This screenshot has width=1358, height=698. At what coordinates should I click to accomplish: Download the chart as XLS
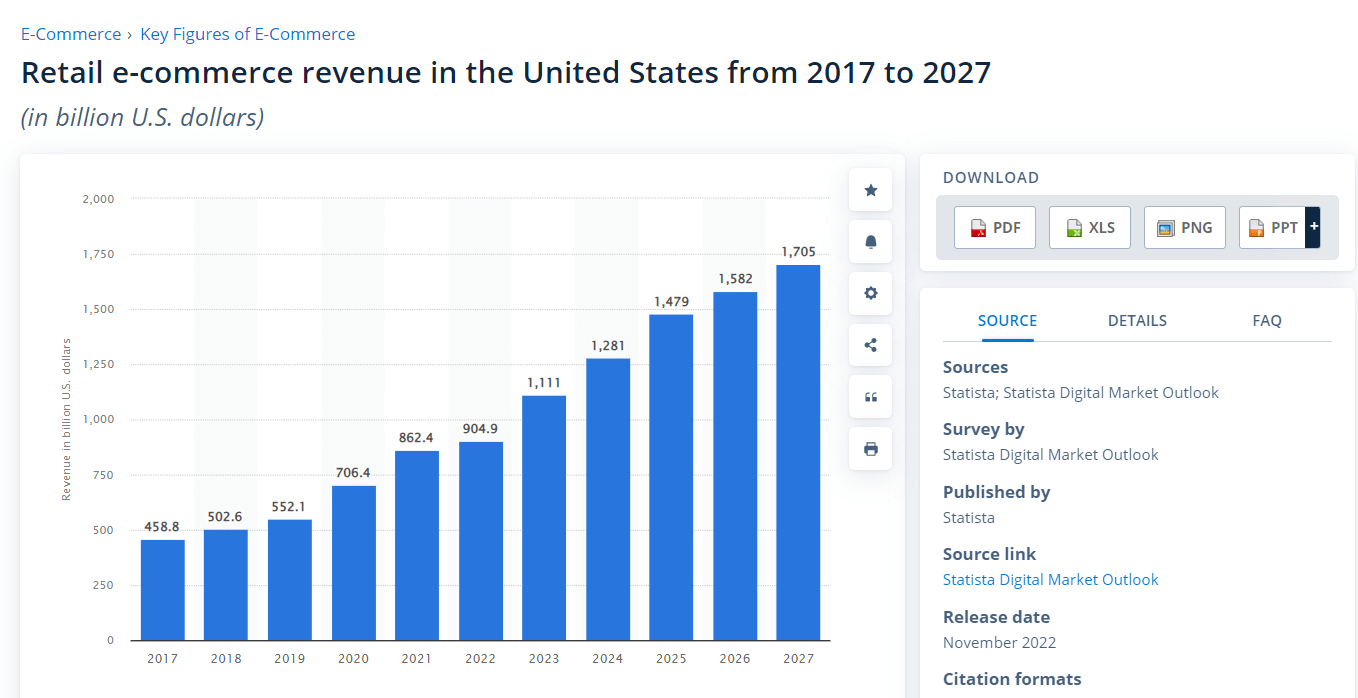click(1090, 228)
